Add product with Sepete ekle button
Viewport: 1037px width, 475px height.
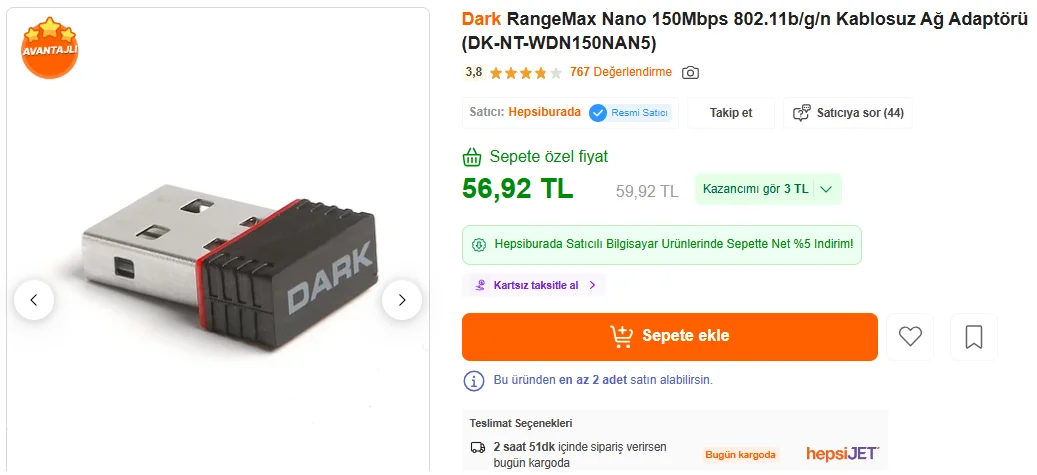(669, 337)
